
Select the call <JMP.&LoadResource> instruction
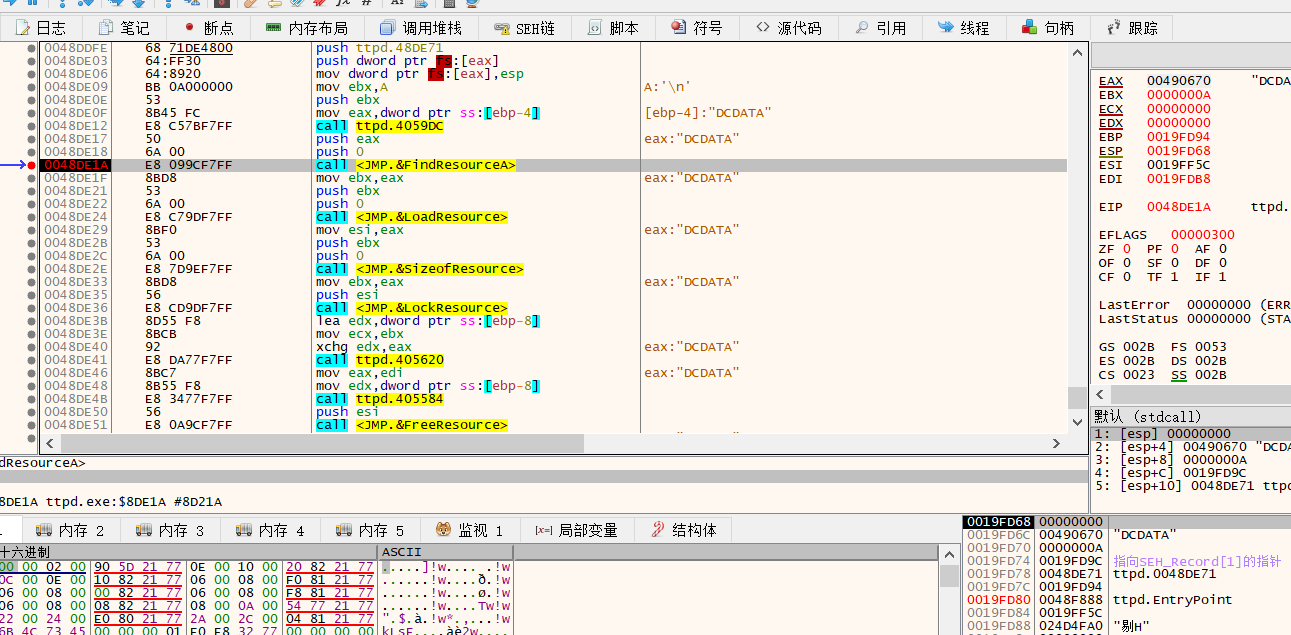click(411, 217)
